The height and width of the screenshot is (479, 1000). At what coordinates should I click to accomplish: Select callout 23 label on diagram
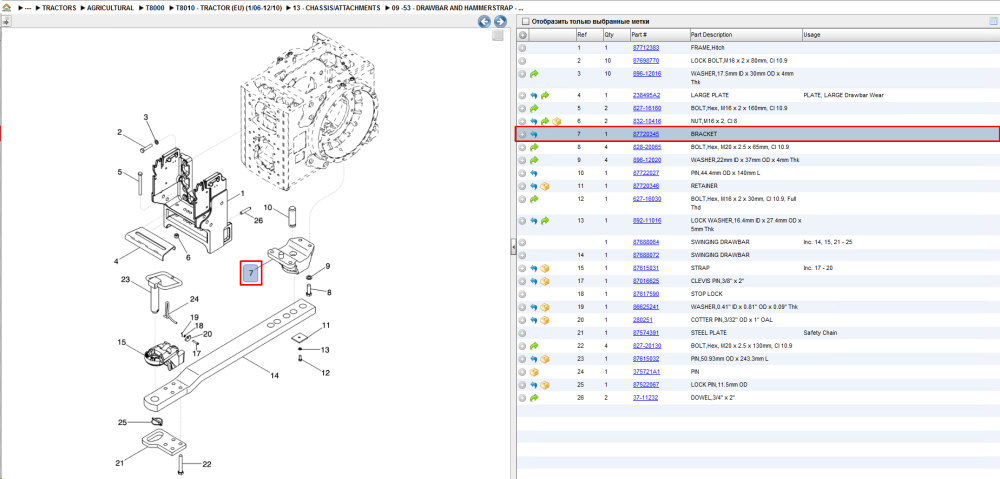pyautogui.click(x=126, y=279)
